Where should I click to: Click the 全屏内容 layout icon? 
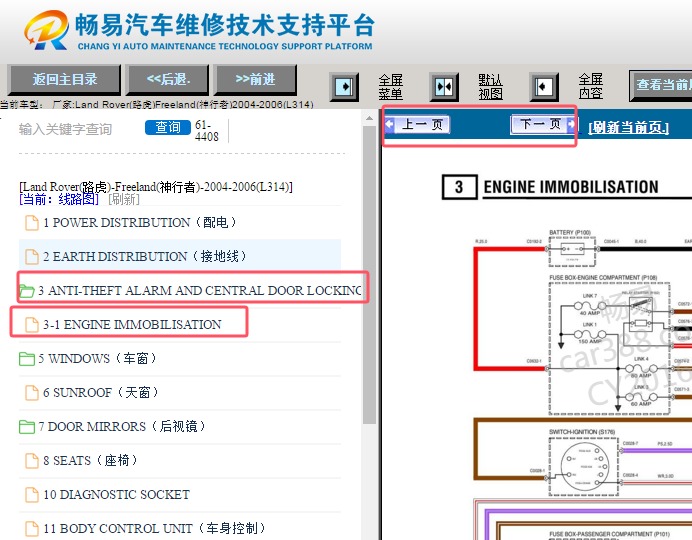544,86
